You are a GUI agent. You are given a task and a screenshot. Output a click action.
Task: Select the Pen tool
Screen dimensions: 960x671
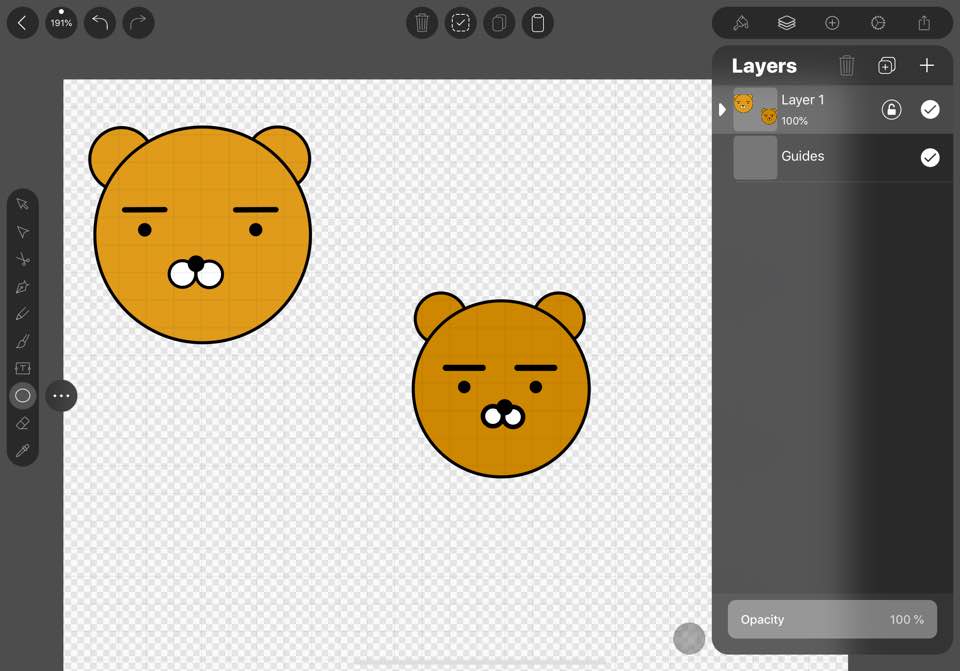[23, 287]
